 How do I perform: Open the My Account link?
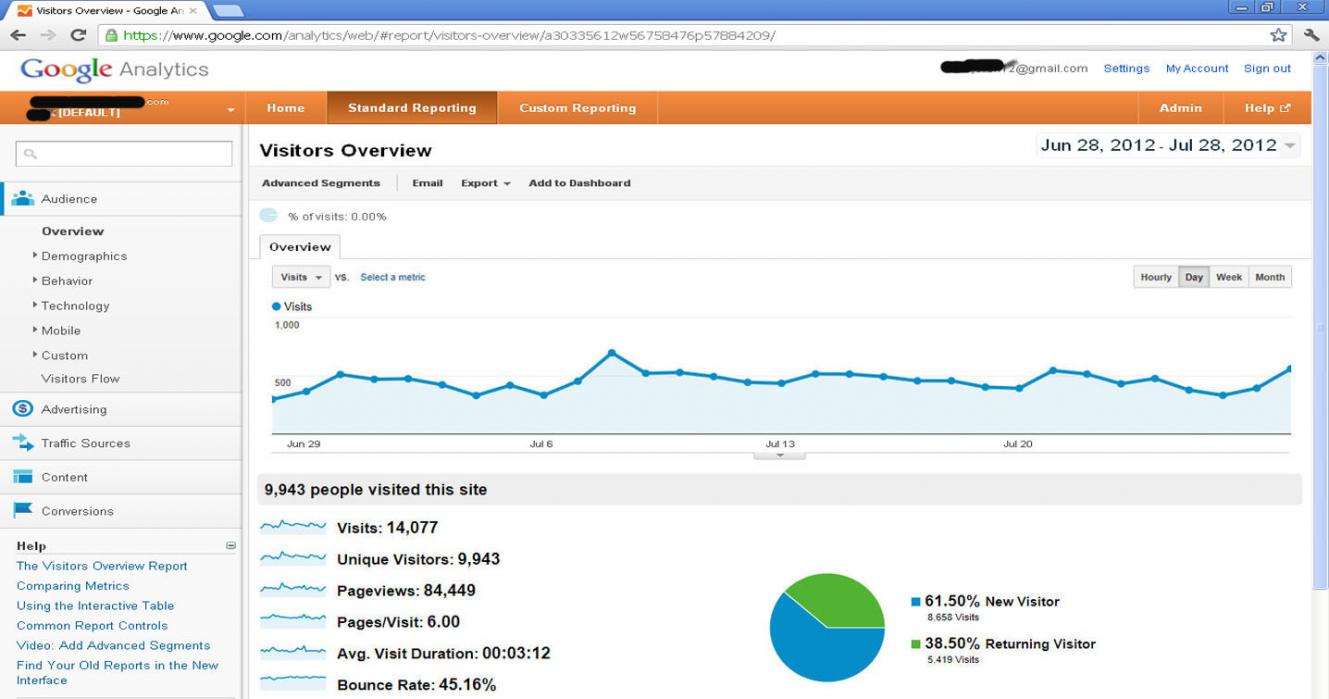[x=1197, y=69]
